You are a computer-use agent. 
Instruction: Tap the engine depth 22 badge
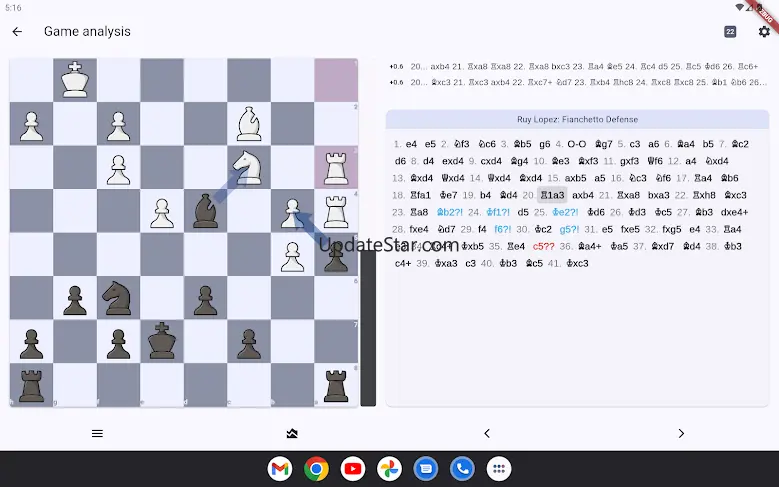[730, 32]
